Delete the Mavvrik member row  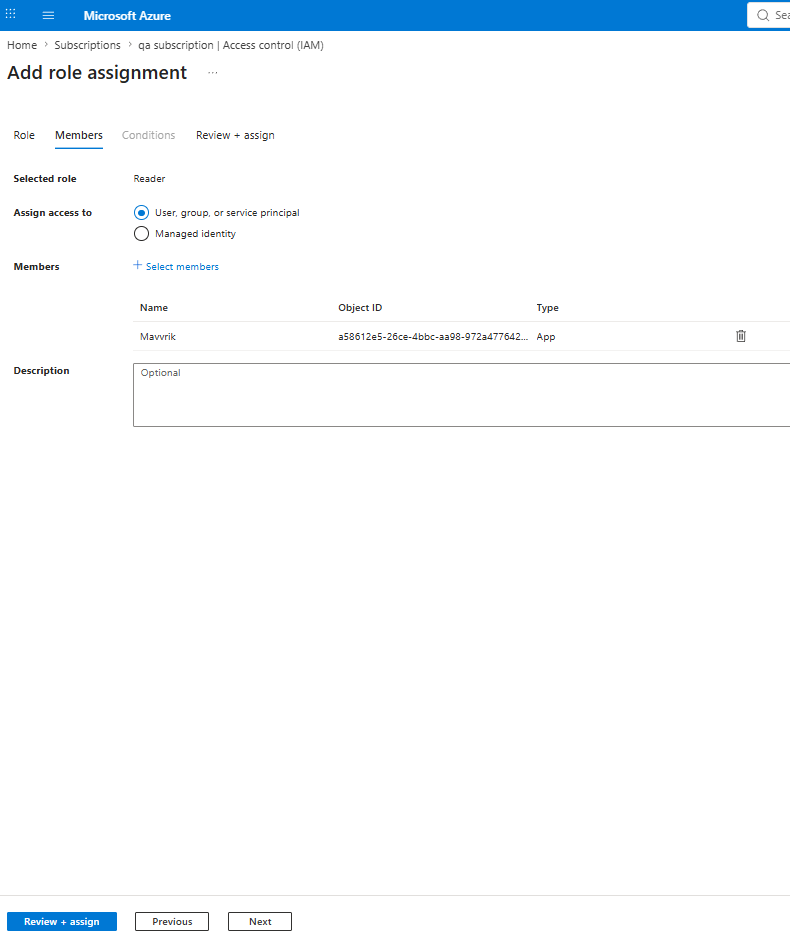pos(740,336)
